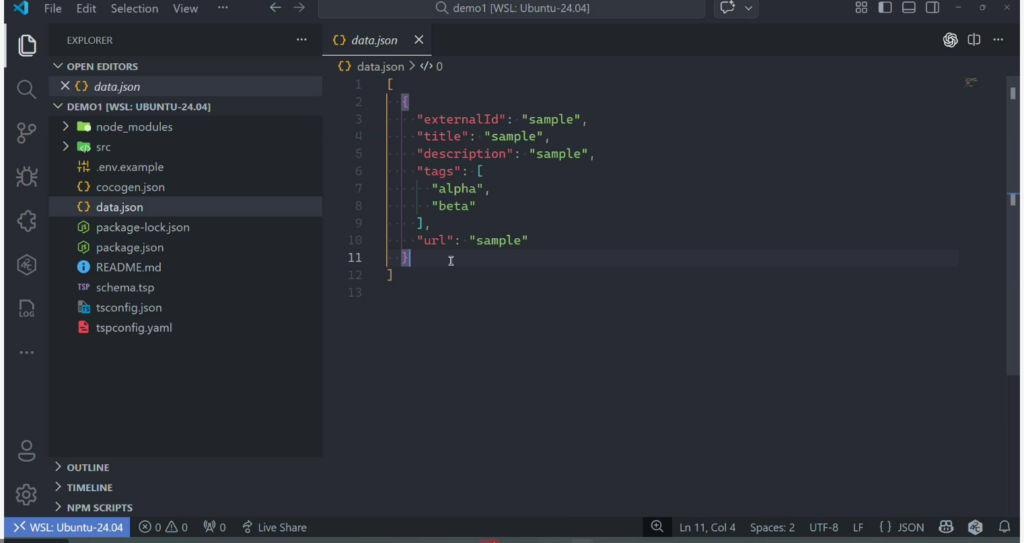Image resolution: width=1024 pixels, height=543 pixels.
Task: Open the Selection menu
Action: [x=134, y=8]
